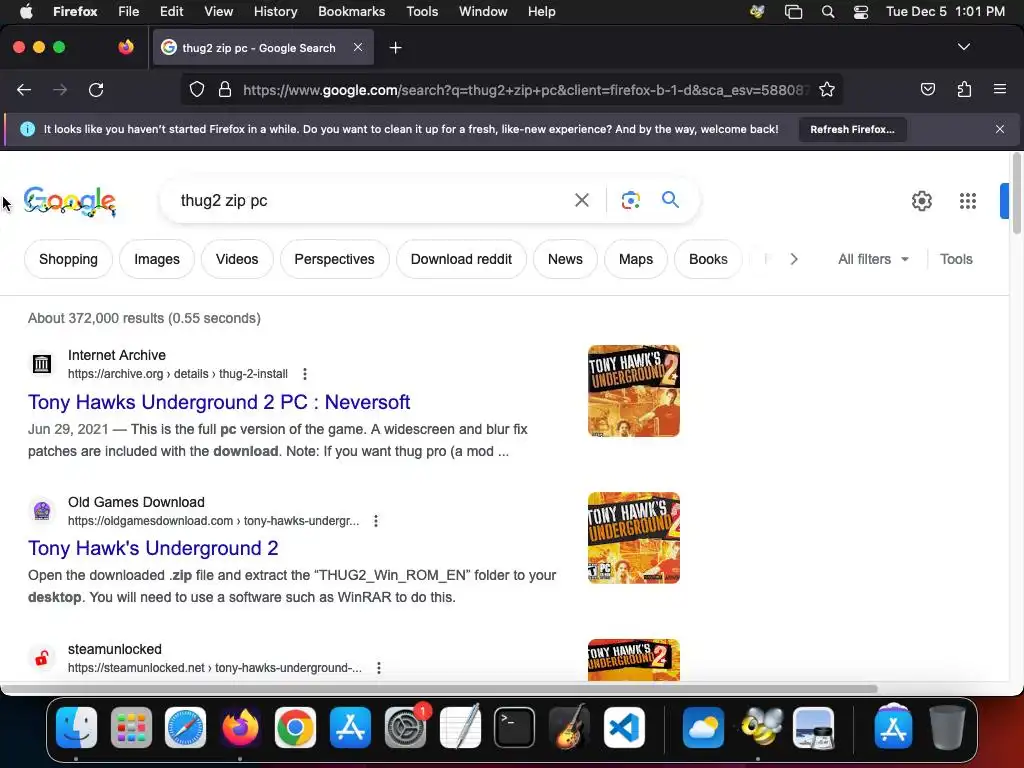Open System Settings from the Dock
The image size is (1024, 768).
coord(406,727)
